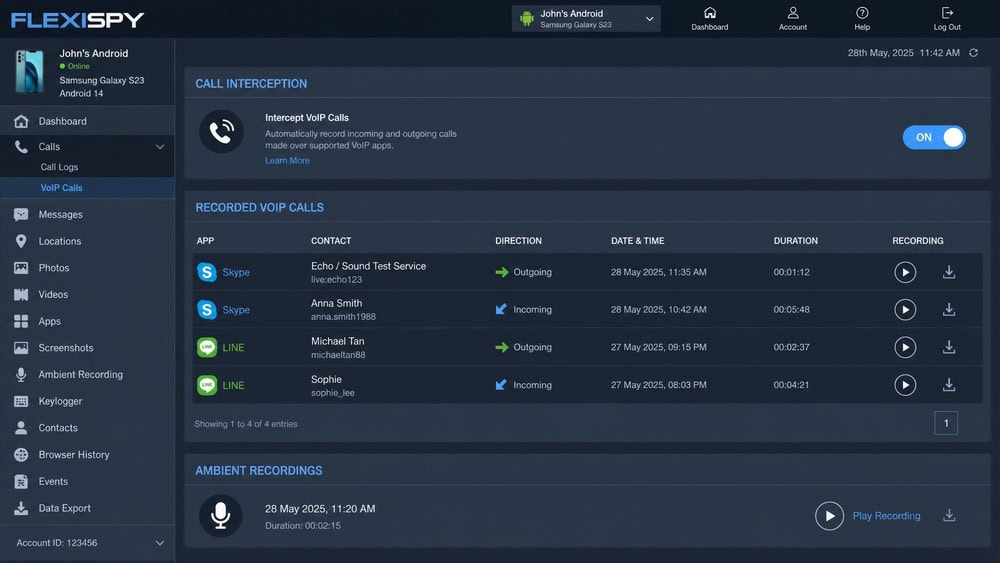Select the contact name Anna Smith
The height and width of the screenshot is (563, 1000).
[x=336, y=303]
